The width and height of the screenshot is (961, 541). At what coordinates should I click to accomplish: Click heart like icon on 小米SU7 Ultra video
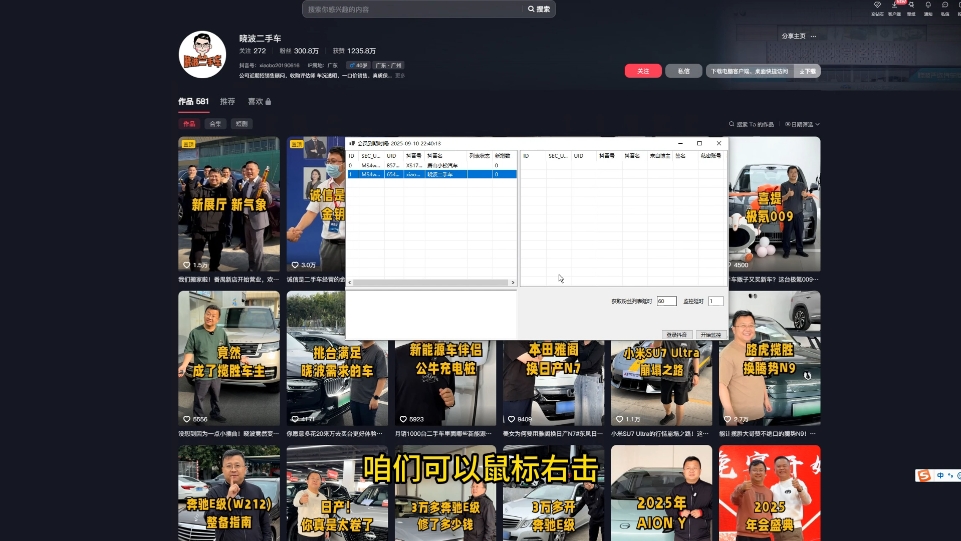coord(619,419)
